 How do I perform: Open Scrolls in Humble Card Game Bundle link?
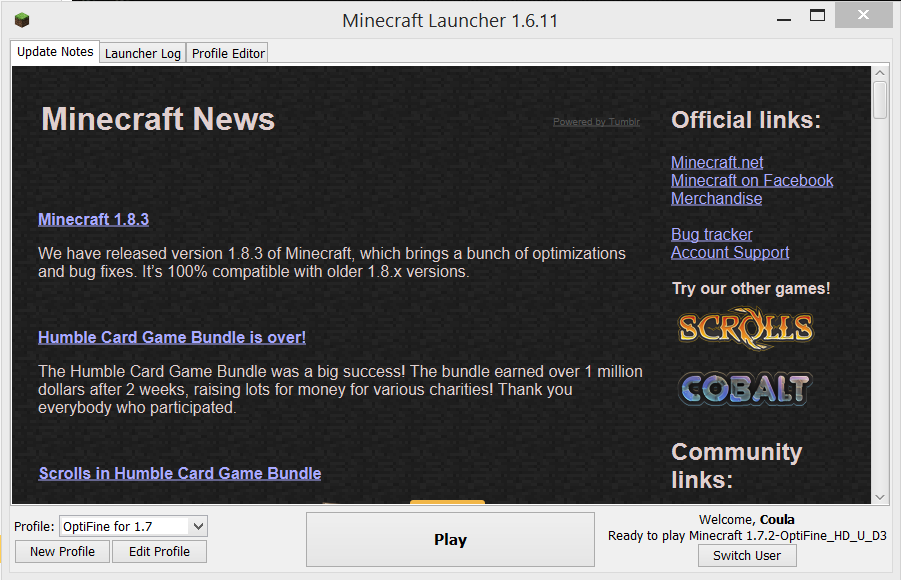pos(180,474)
